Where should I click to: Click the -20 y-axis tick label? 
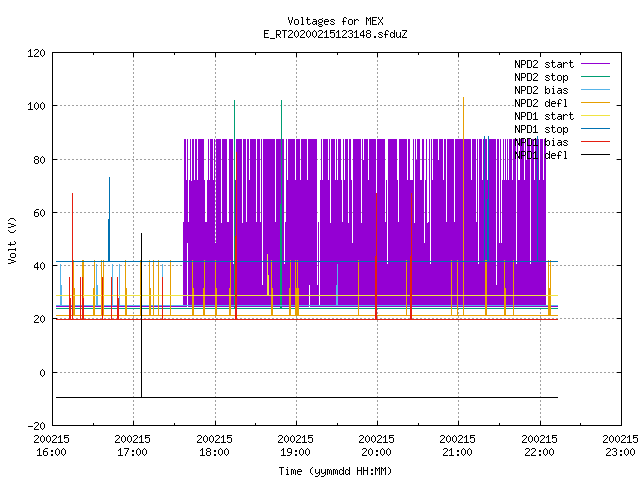pos(36,426)
